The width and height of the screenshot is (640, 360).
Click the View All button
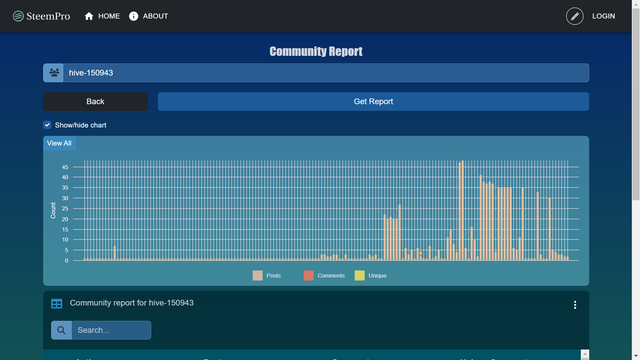tap(59, 143)
